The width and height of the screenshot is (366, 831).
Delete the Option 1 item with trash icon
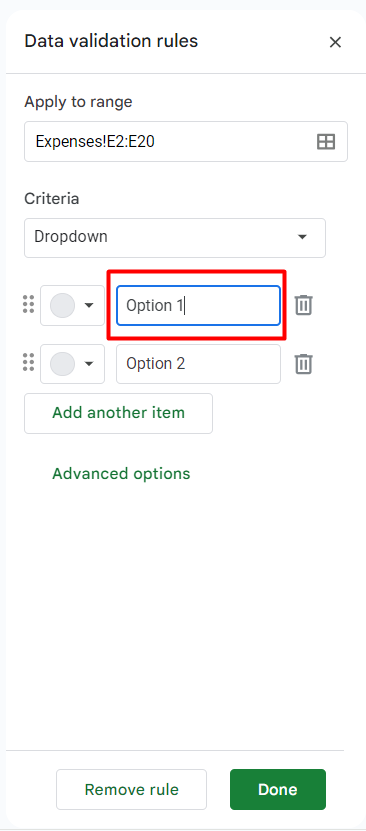(303, 305)
